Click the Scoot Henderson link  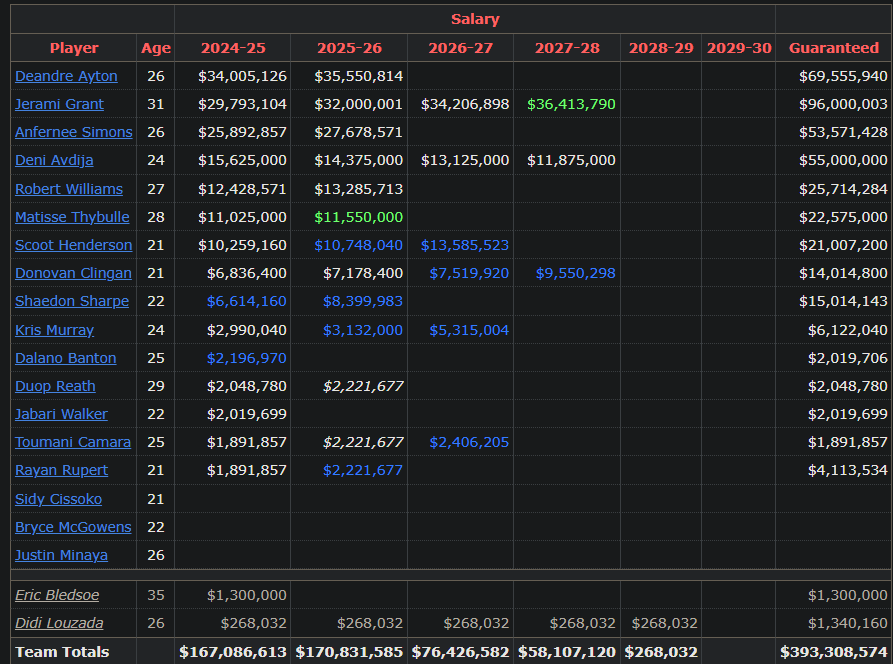pos(73,245)
